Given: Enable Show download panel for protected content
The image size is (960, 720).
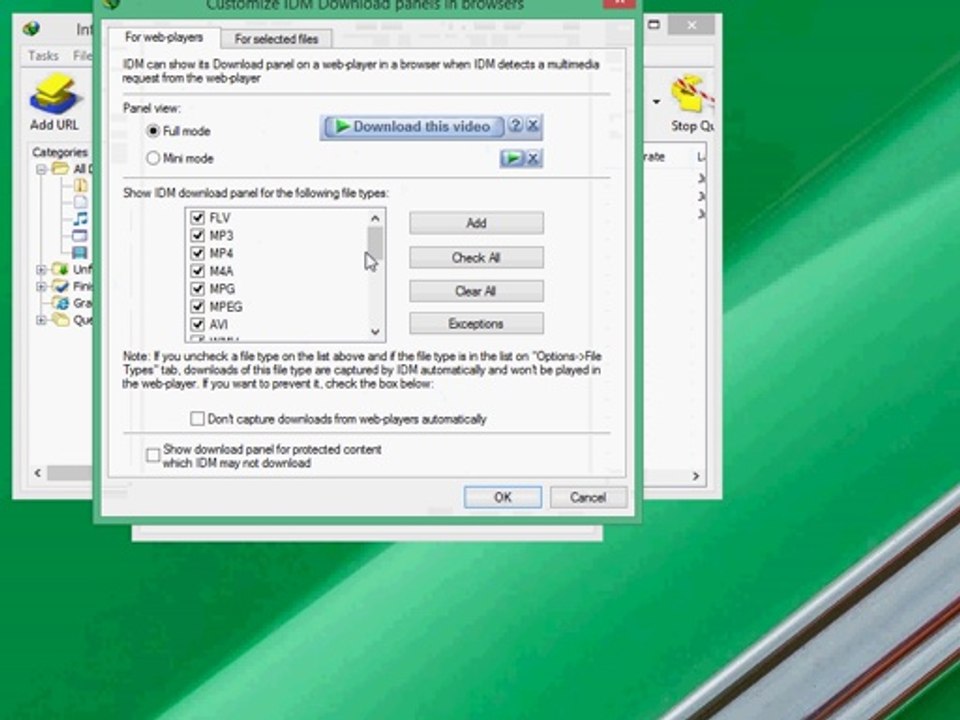Looking at the screenshot, I should (153, 456).
